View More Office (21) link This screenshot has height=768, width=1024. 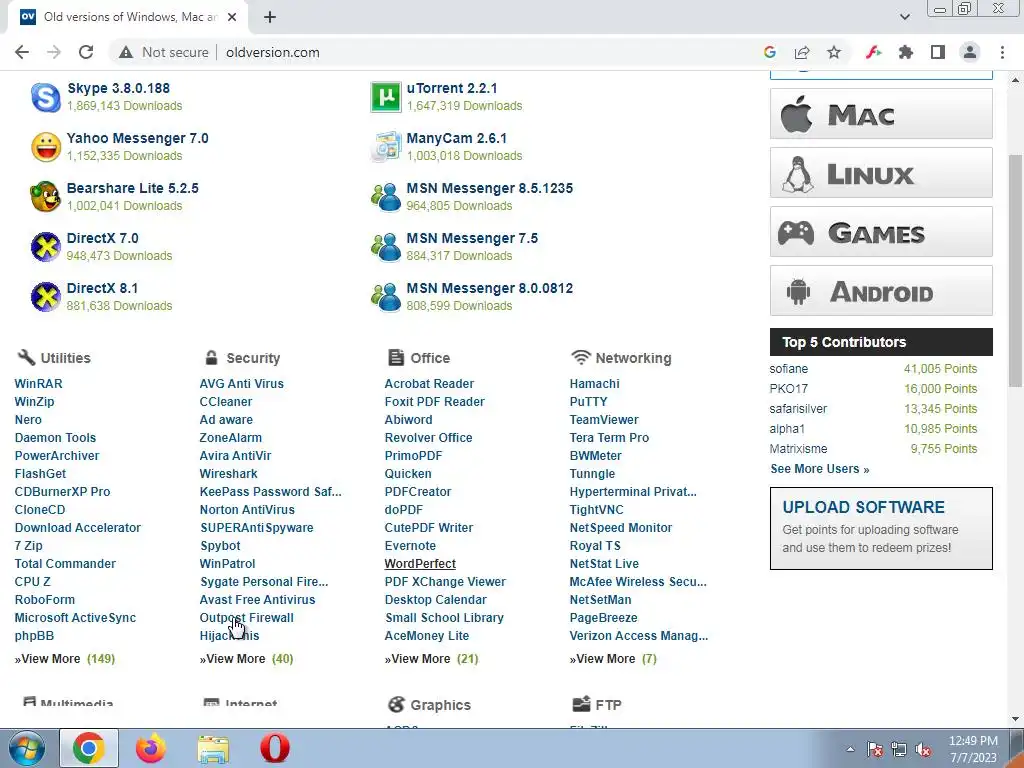tap(432, 659)
